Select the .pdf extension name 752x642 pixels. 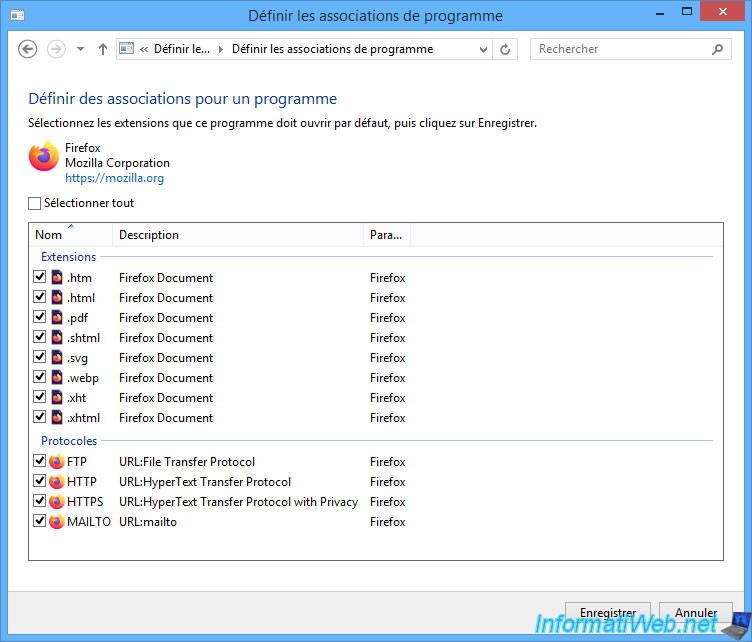tap(78, 318)
